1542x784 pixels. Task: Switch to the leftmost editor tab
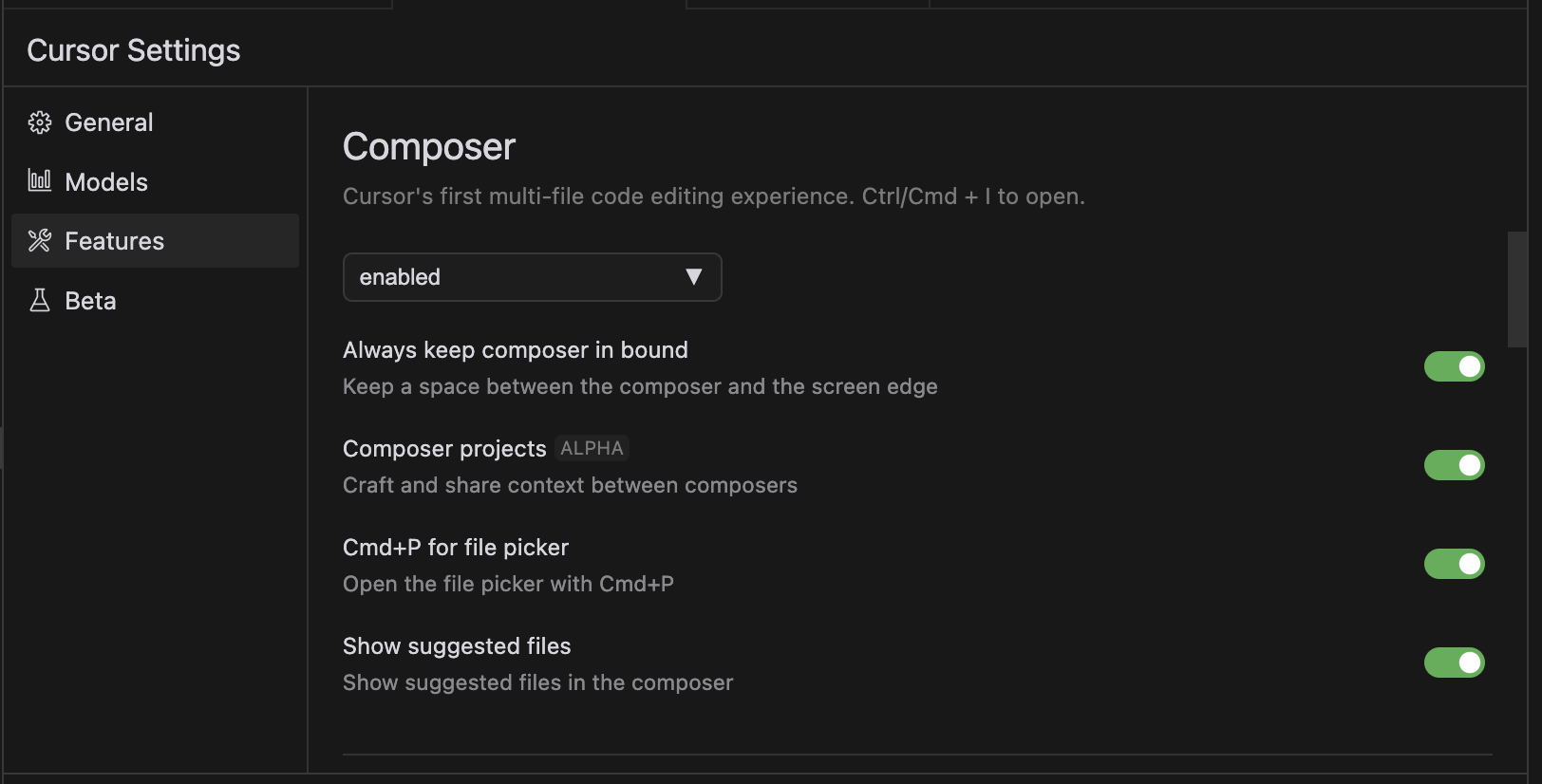[x=199, y=3]
